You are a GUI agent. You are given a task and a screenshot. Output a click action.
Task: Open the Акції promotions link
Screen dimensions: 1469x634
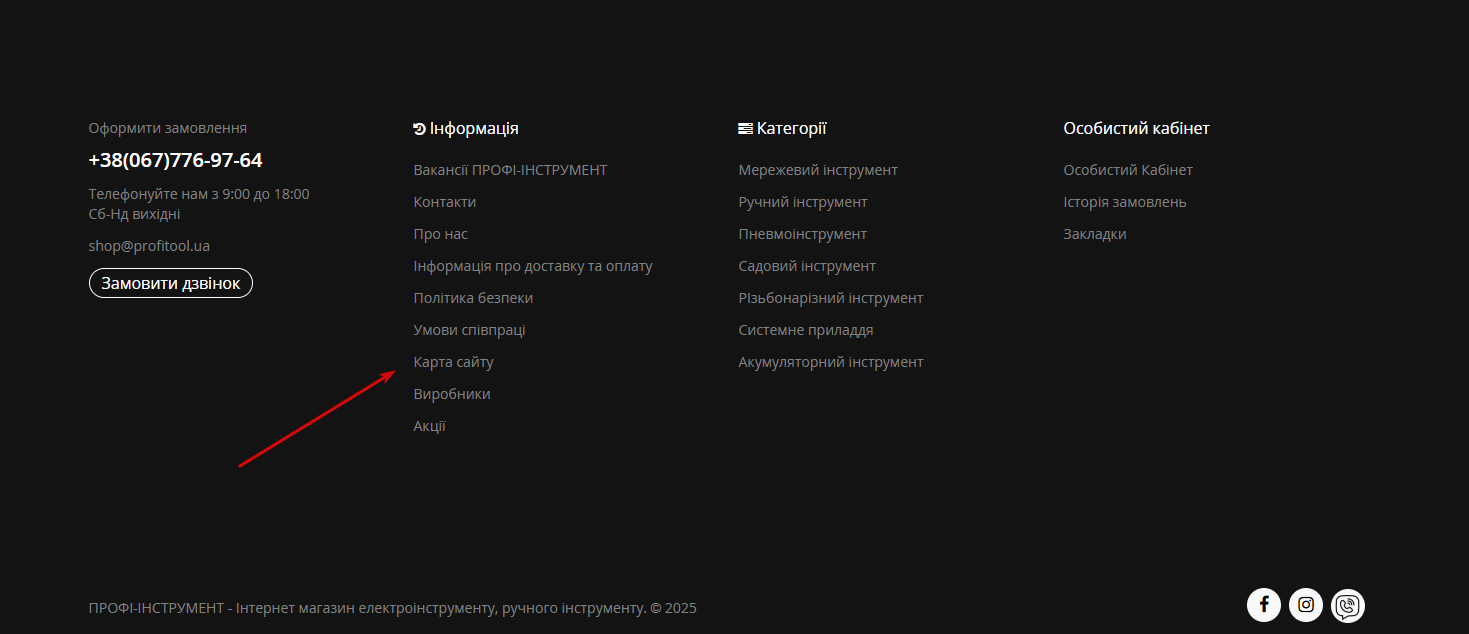click(430, 426)
